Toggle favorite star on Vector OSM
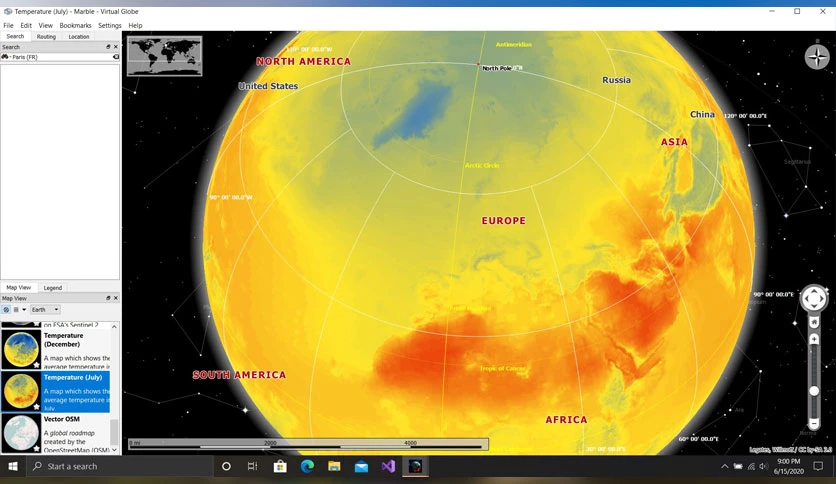This screenshot has height=484, width=836. point(36,448)
